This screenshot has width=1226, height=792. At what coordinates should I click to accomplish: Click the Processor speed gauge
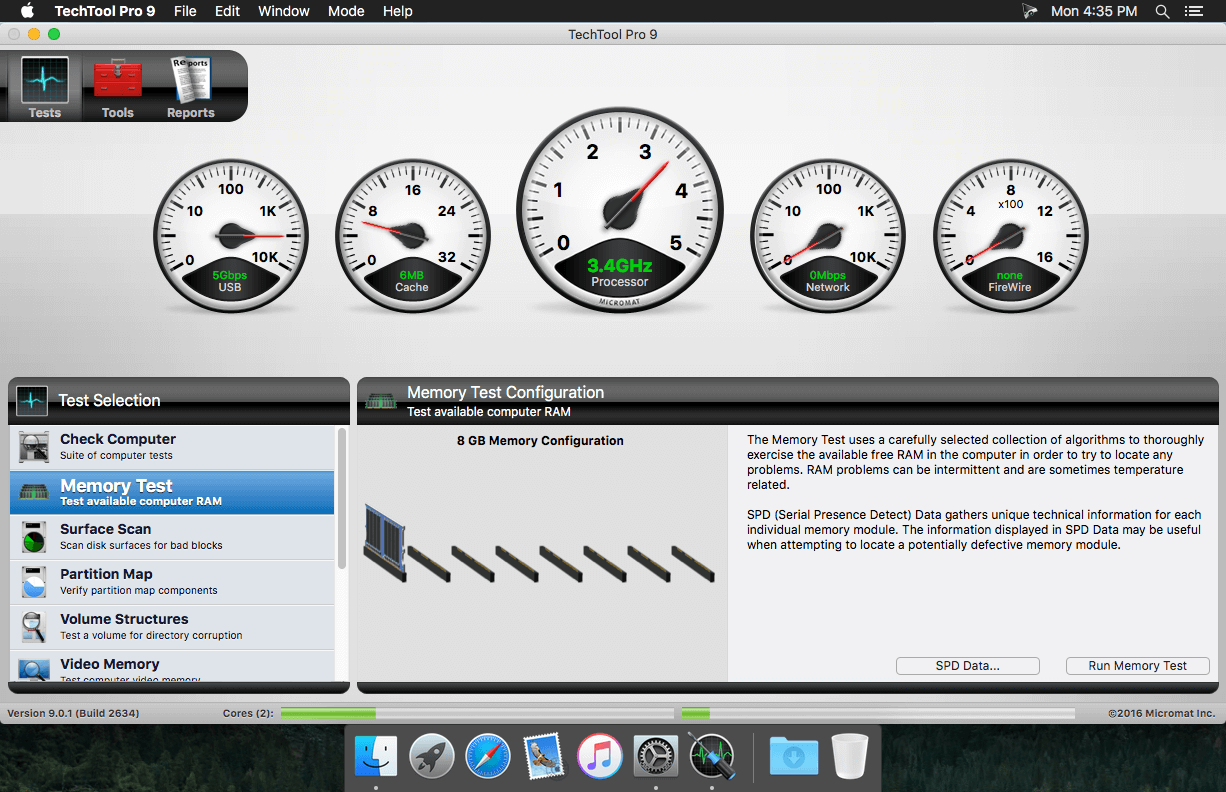pyautogui.click(x=619, y=210)
